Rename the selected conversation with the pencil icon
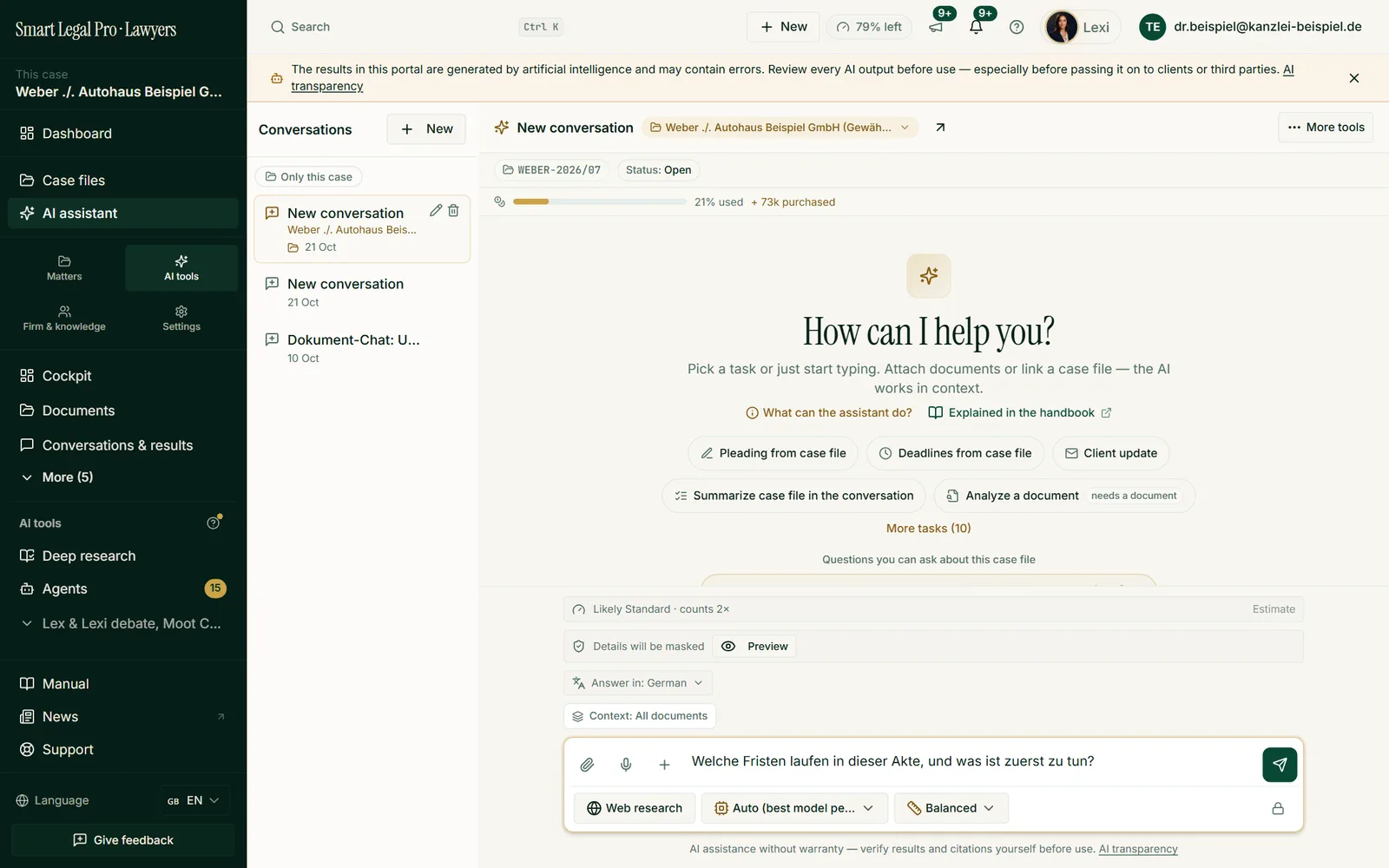Viewport: 1389px width, 868px height. (x=436, y=210)
